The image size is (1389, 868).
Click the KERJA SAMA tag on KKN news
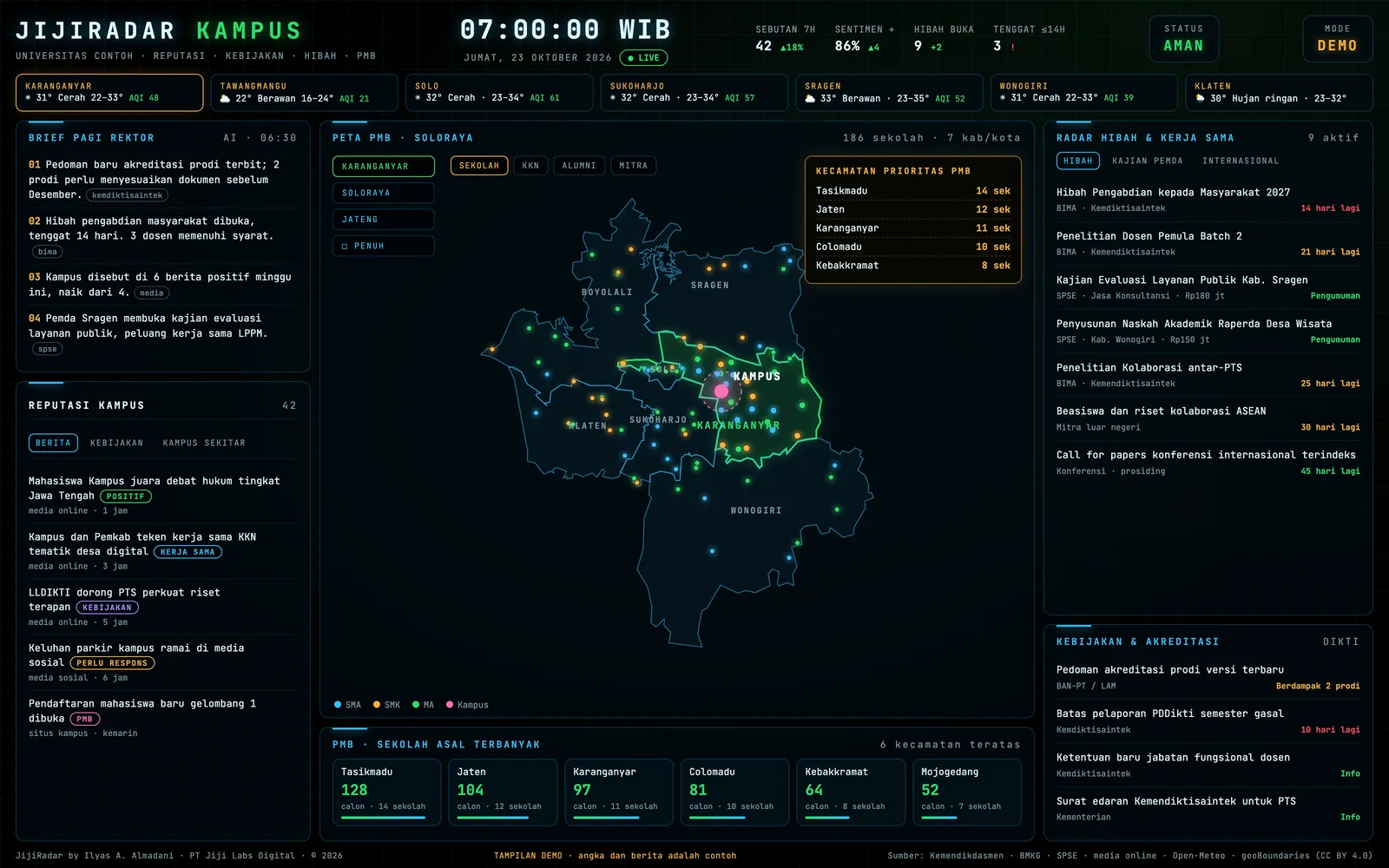188,552
